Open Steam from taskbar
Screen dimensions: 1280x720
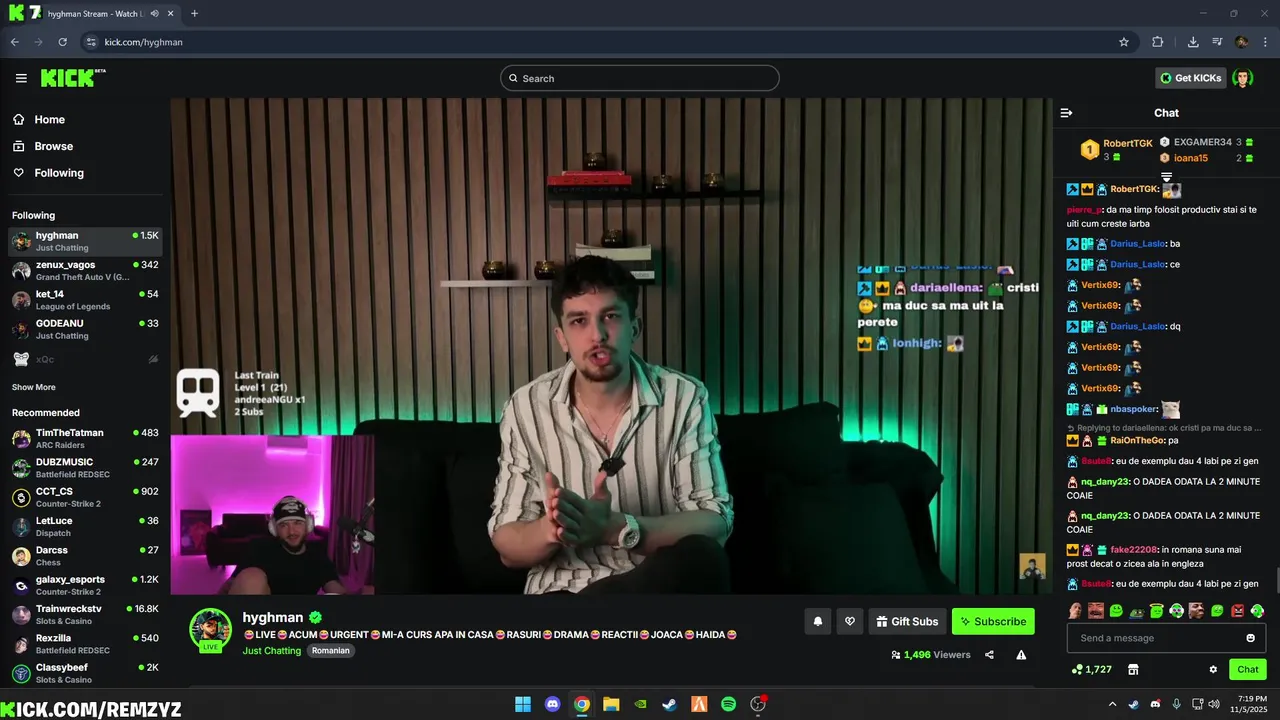pyautogui.click(x=670, y=704)
